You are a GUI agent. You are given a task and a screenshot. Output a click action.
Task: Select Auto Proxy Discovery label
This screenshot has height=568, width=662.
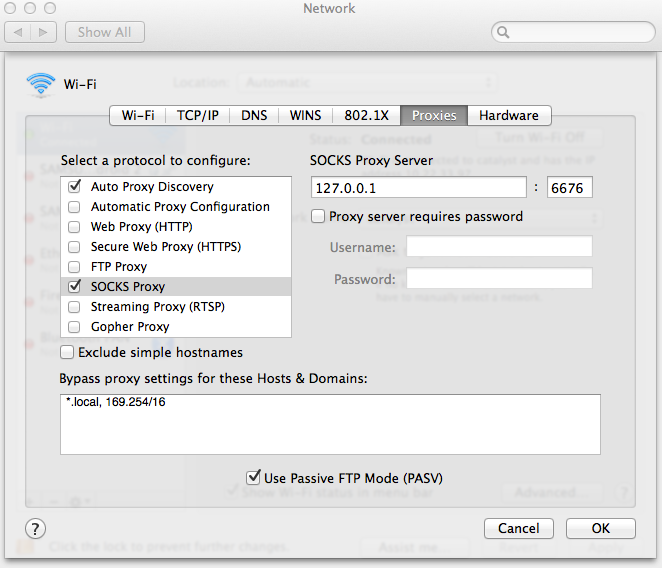click(x=152, y=187)
